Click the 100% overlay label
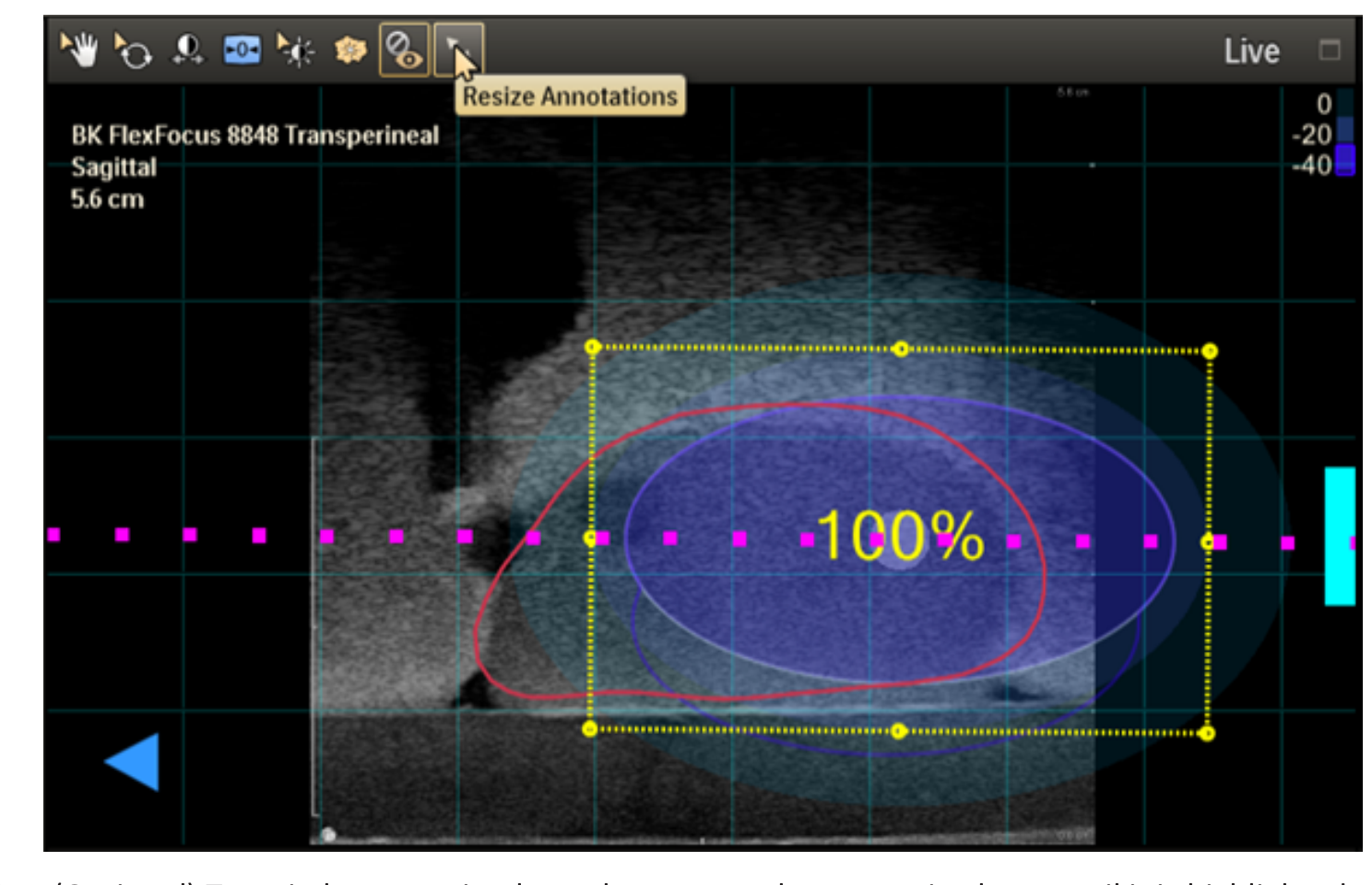The image size is (1372, 885). (900, 536)
